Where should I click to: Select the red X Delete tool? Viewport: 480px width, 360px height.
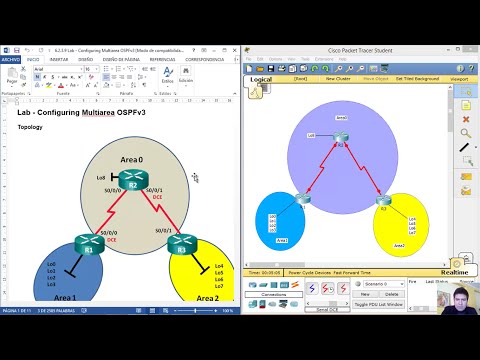[466, 119]
